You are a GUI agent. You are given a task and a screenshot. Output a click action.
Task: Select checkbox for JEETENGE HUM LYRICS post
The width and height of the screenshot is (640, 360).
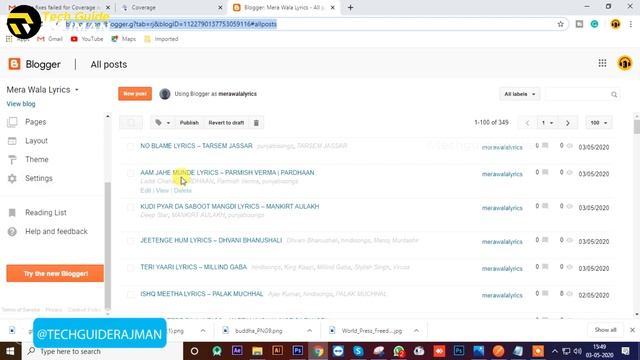[x=130, y=241]
